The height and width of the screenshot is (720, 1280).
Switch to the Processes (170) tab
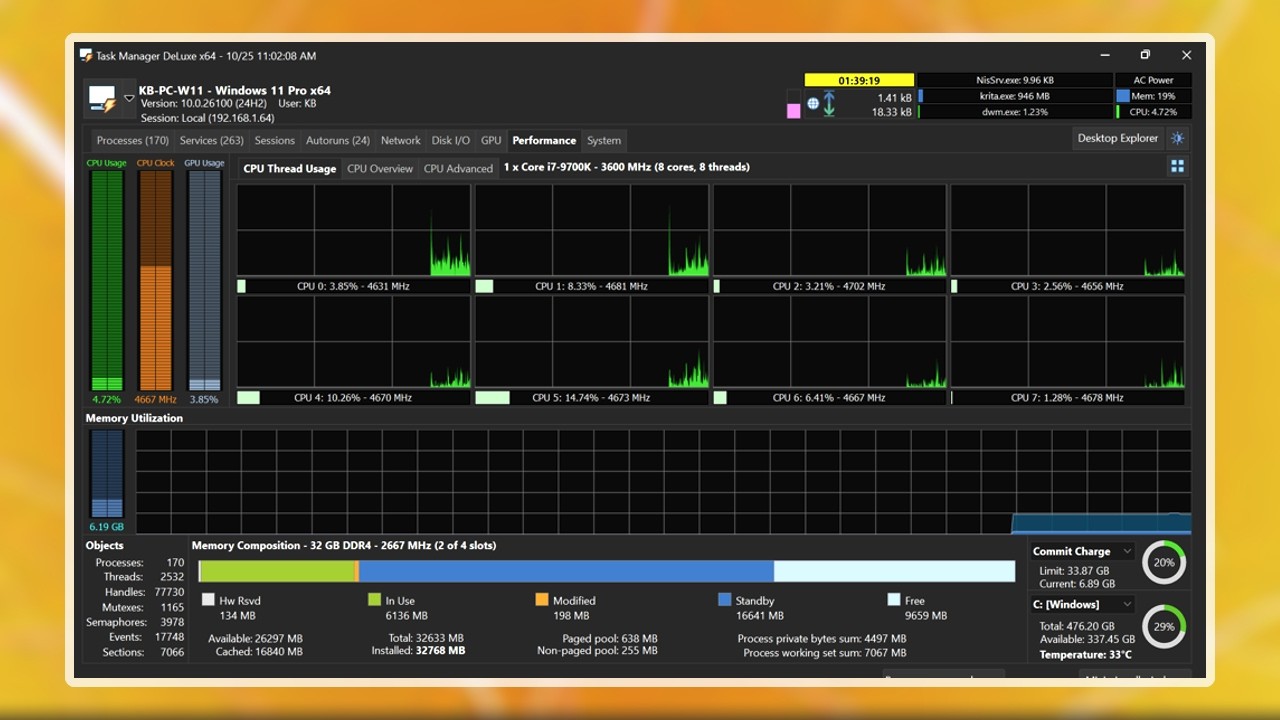pyautogui.click(x=133, y=141)
